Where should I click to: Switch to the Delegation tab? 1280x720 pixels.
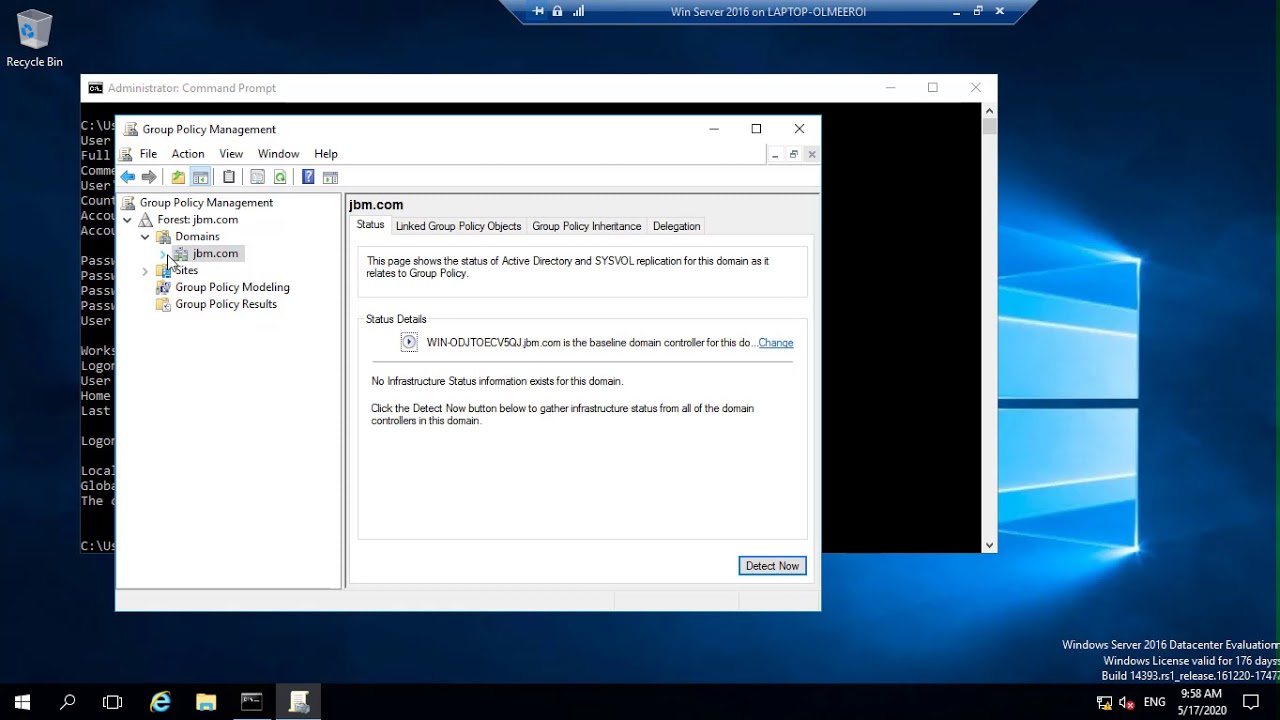pyautogui.click(x=676, y=226)
